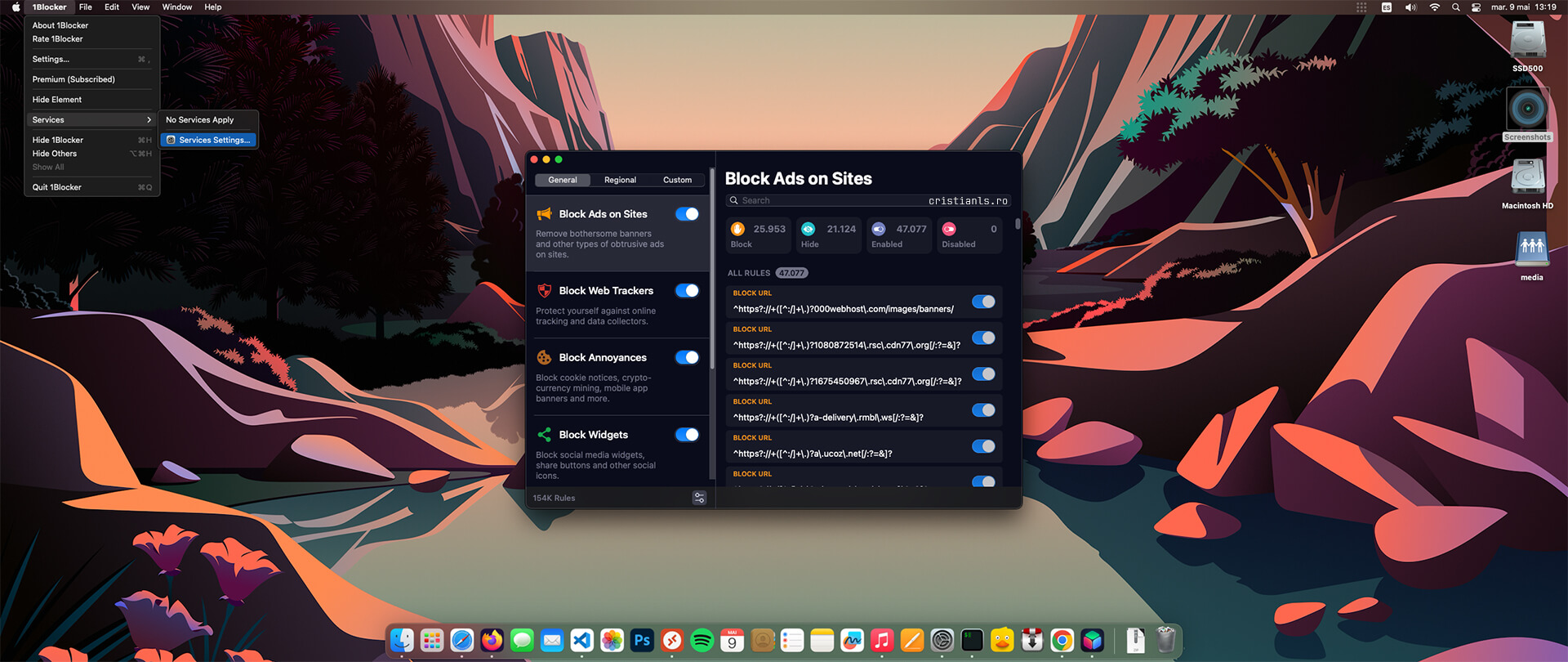Select the ALL RULES 47.077 header
Viewport: 1568px width, 662px height.
[768, 273]
